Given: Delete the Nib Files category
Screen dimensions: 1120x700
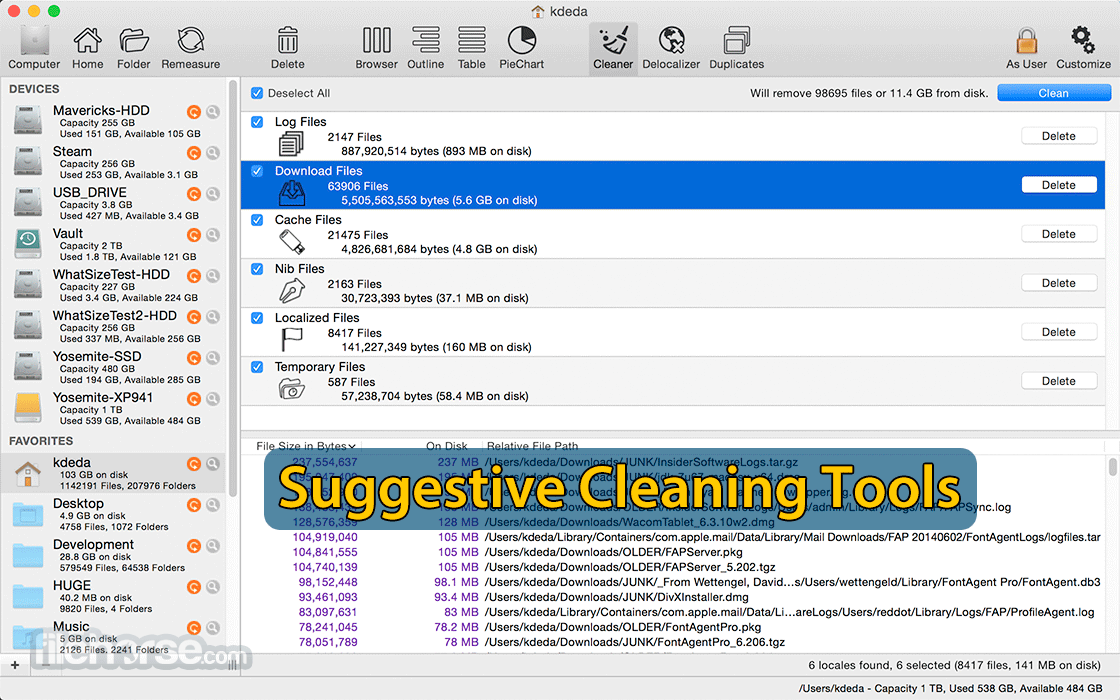Looking at the screenshot, I should (1059, 283).
